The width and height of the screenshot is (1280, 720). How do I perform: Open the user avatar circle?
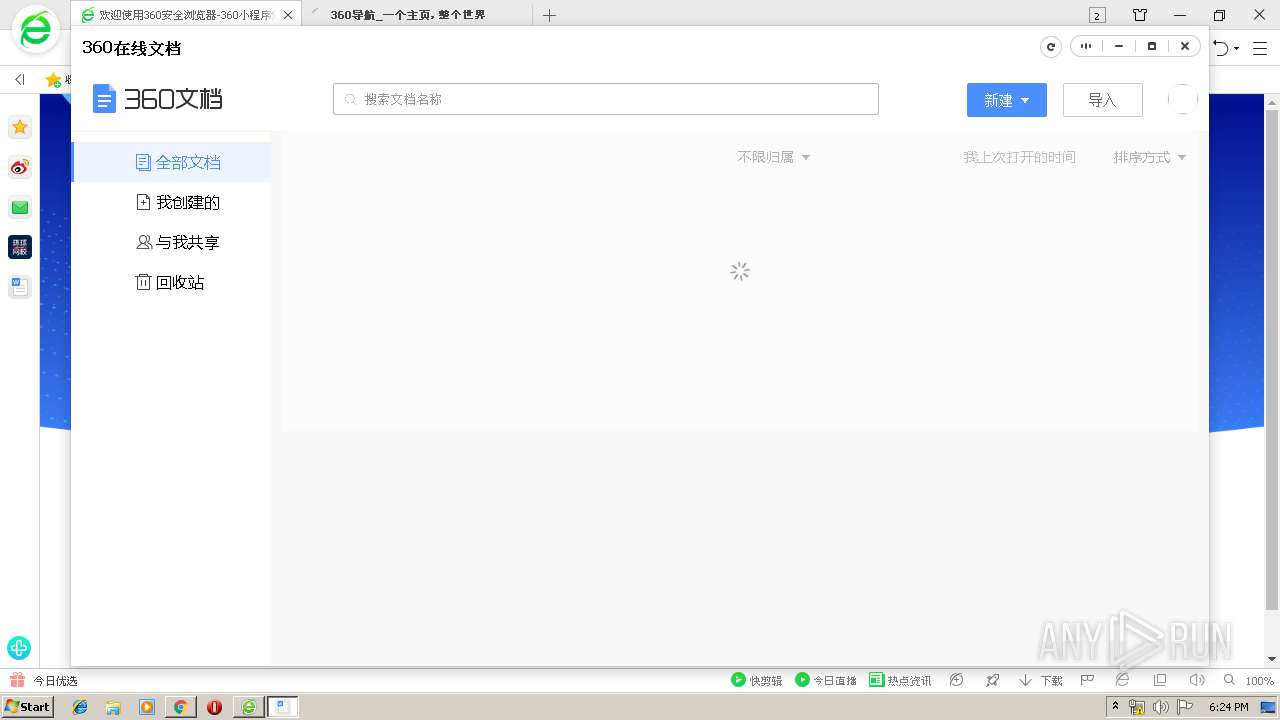pos(1183,99)
